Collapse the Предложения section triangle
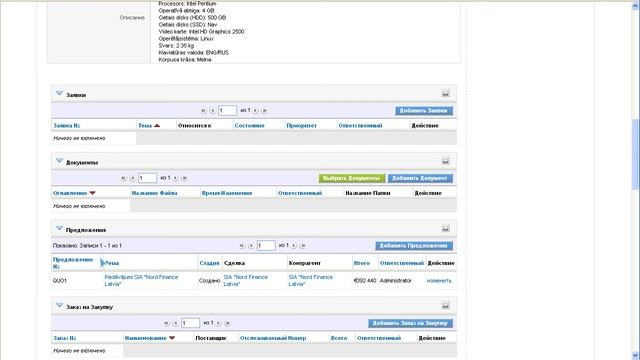 (x=59, y=228)
